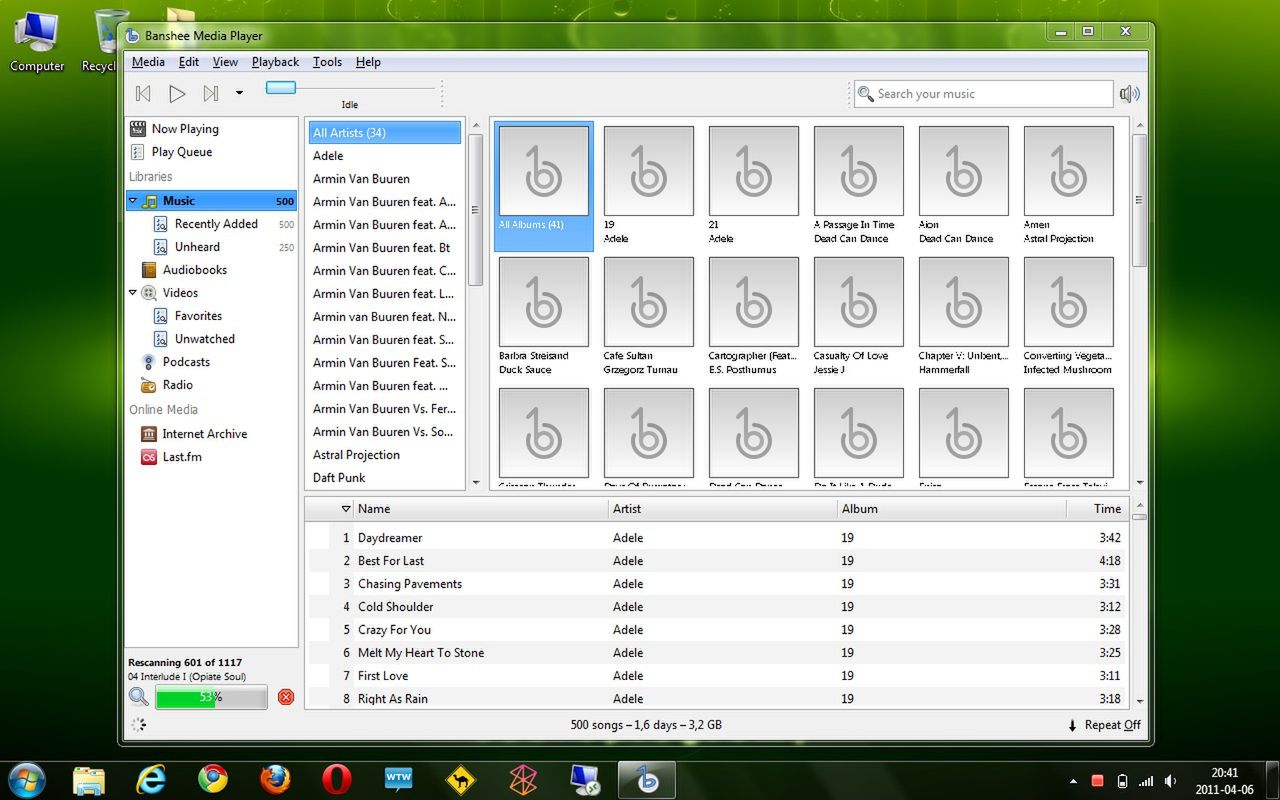The width and height of the screenshot is (1280, 800).
Task: Collapse the Music library tree arrow
Action: 133,201
